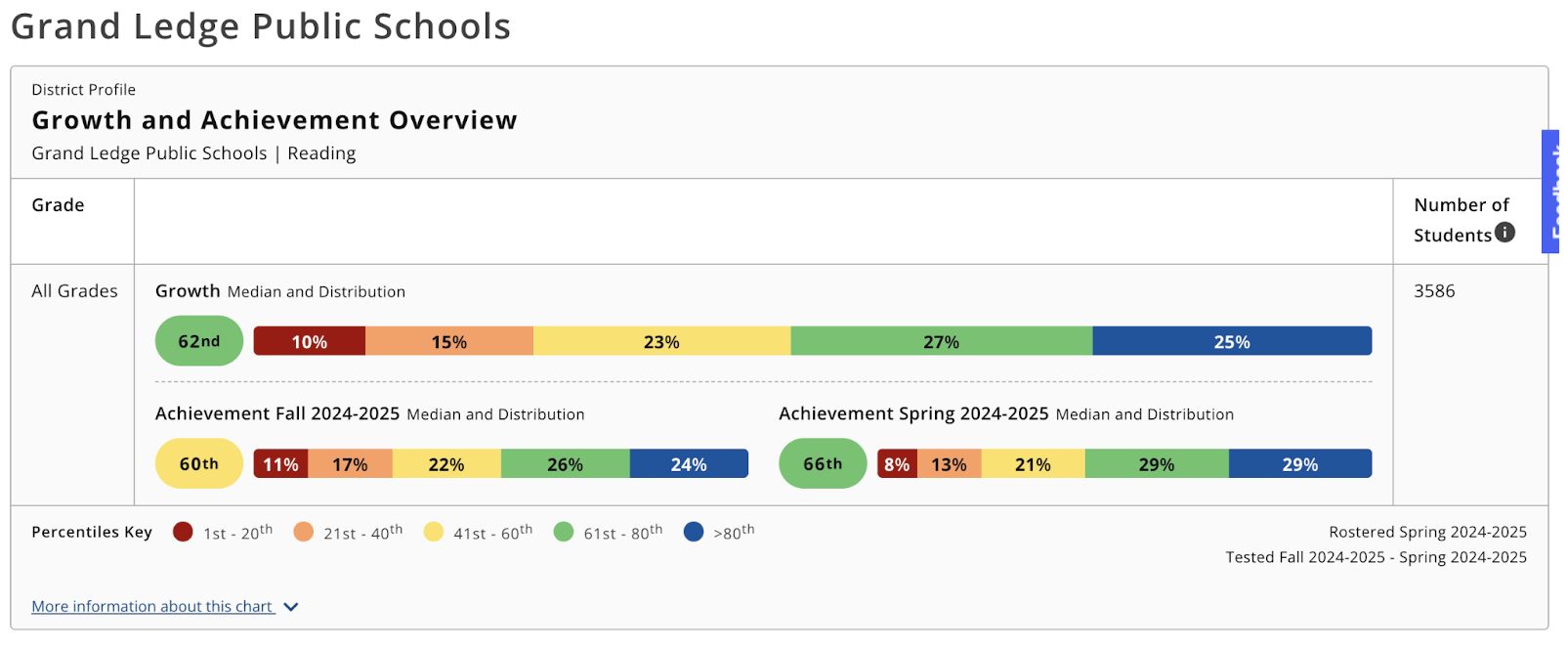This screenshot has width=1568, height=650.
Task: Click the Growth and Achievement Overview heading
Action: pos(275,120)
